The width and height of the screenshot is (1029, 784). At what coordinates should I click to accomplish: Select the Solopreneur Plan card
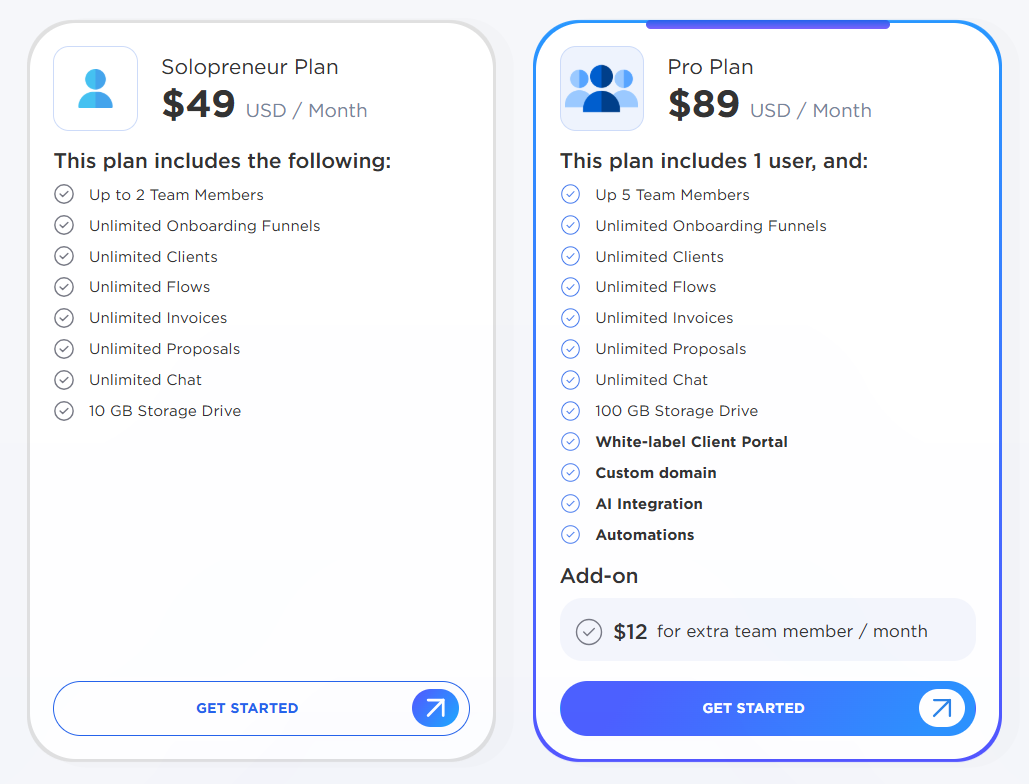[x=261, y=390]
